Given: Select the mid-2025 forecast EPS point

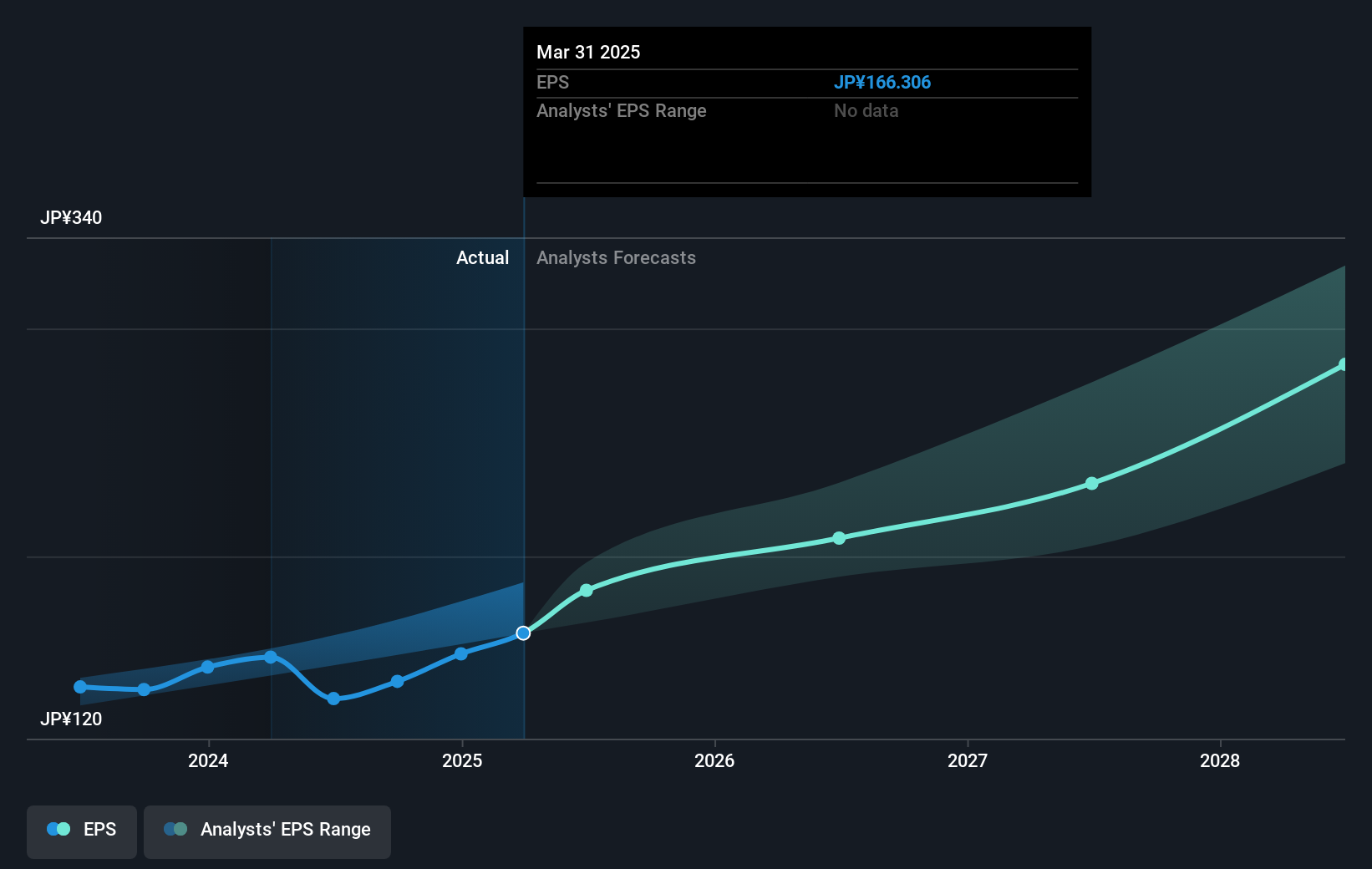Looking at the screenshot, I should click(587, 591).
